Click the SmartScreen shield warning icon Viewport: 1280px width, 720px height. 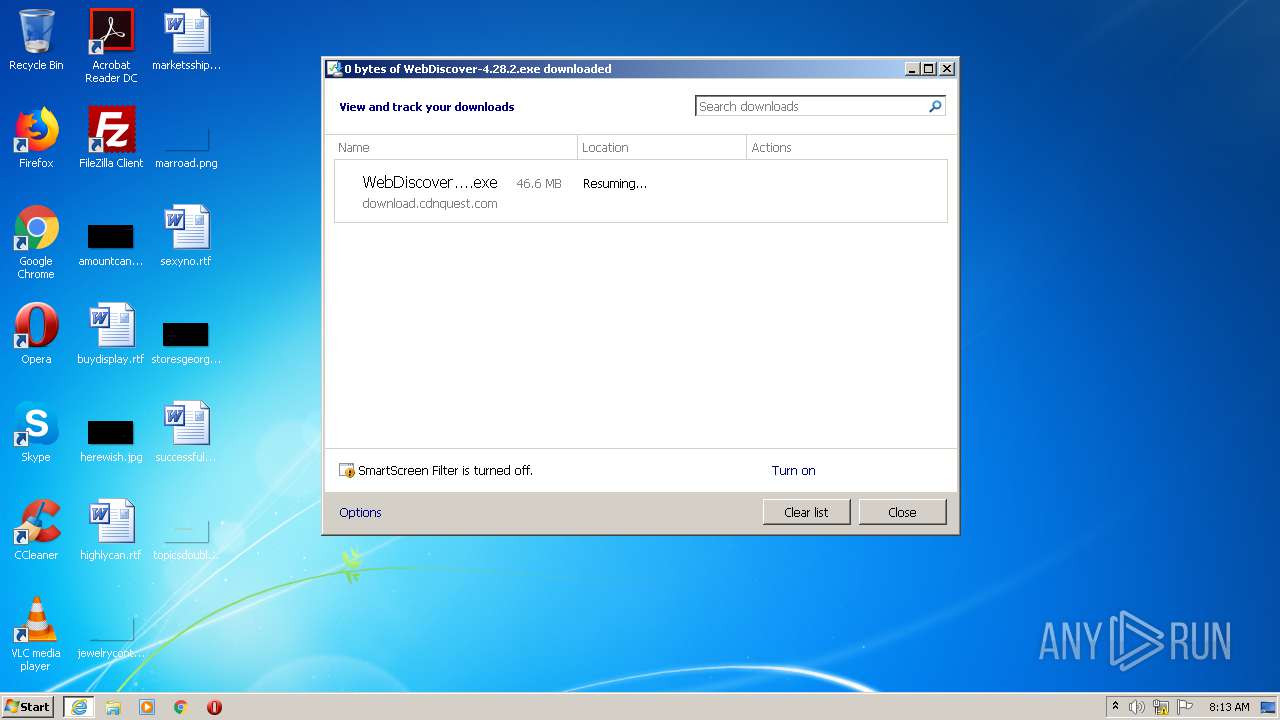[x=347, y=470]
